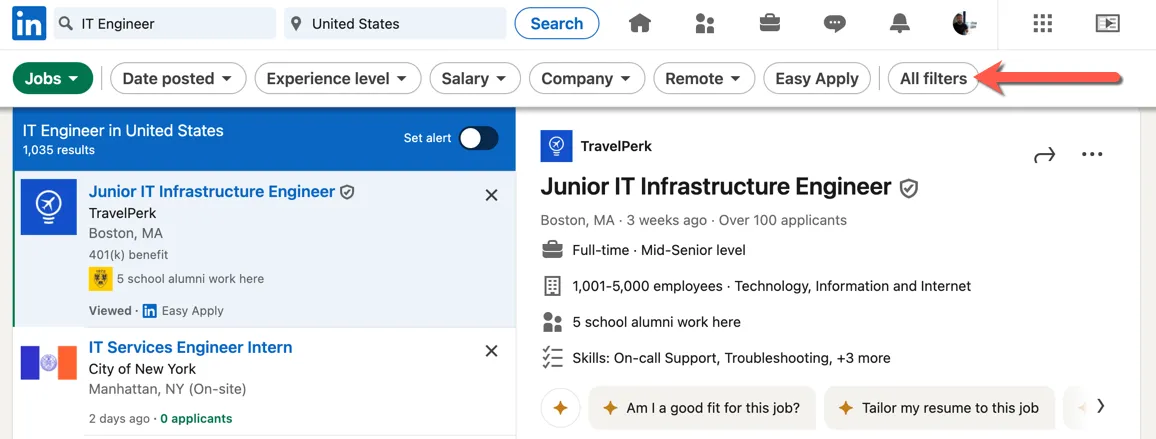Expand the Experience level filter
Viewport: 1156px width, 439px height.
coord(338,78)
